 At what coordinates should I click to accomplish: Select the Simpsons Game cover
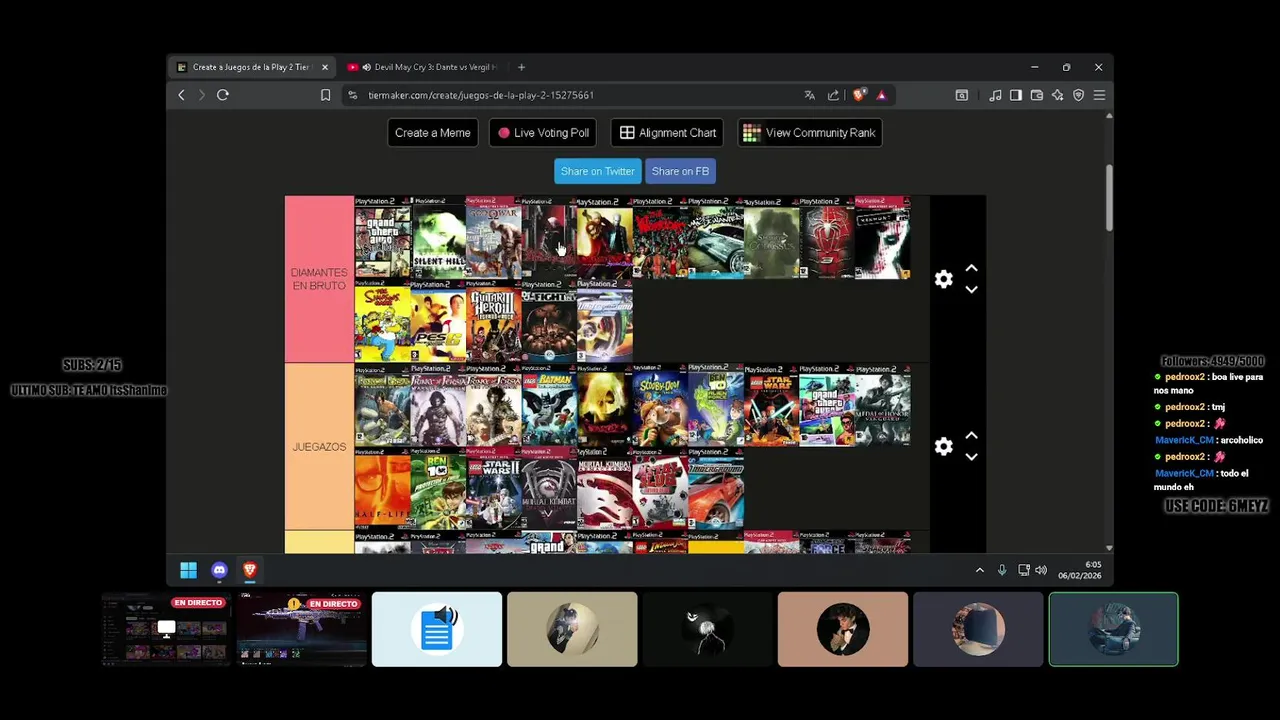[383, 321]
